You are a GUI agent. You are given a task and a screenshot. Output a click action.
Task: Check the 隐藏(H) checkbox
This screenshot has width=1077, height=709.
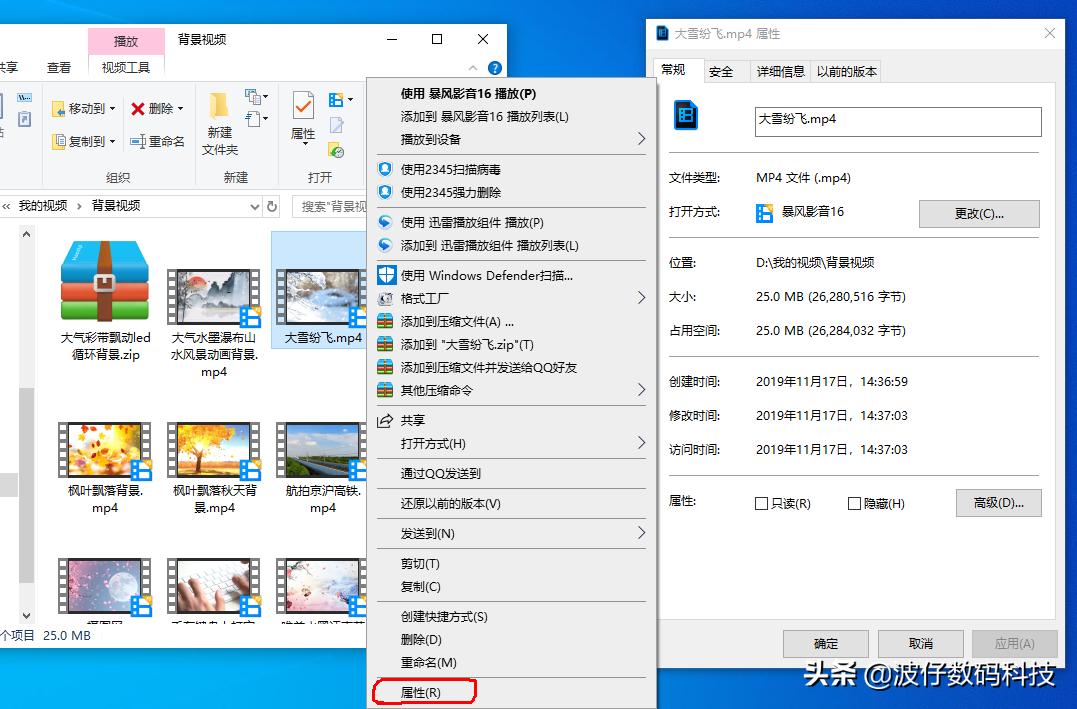[856, 503]
